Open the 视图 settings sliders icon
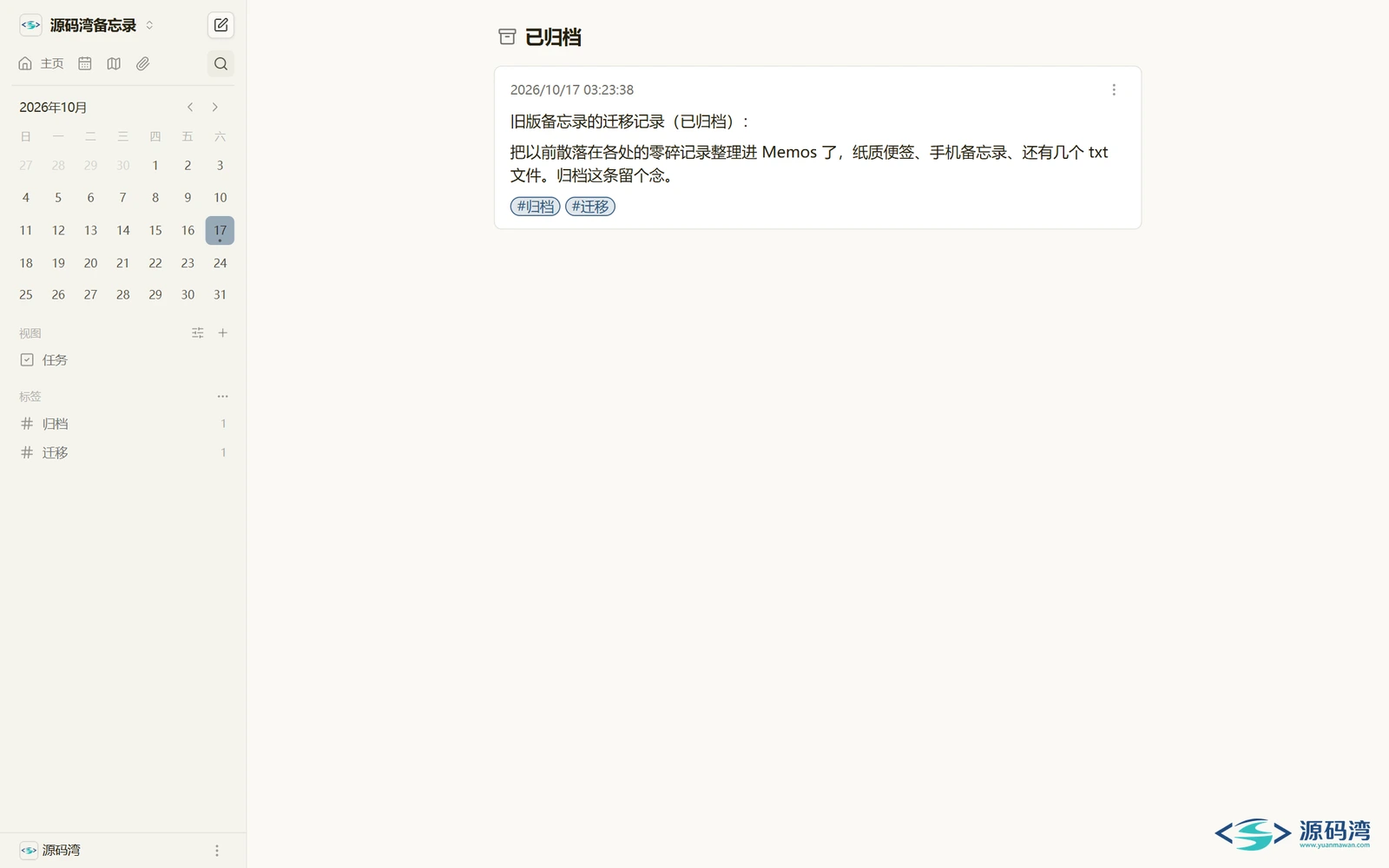Screen dimensions: 1389x868 pyautogui.click(x=198, y=332)
